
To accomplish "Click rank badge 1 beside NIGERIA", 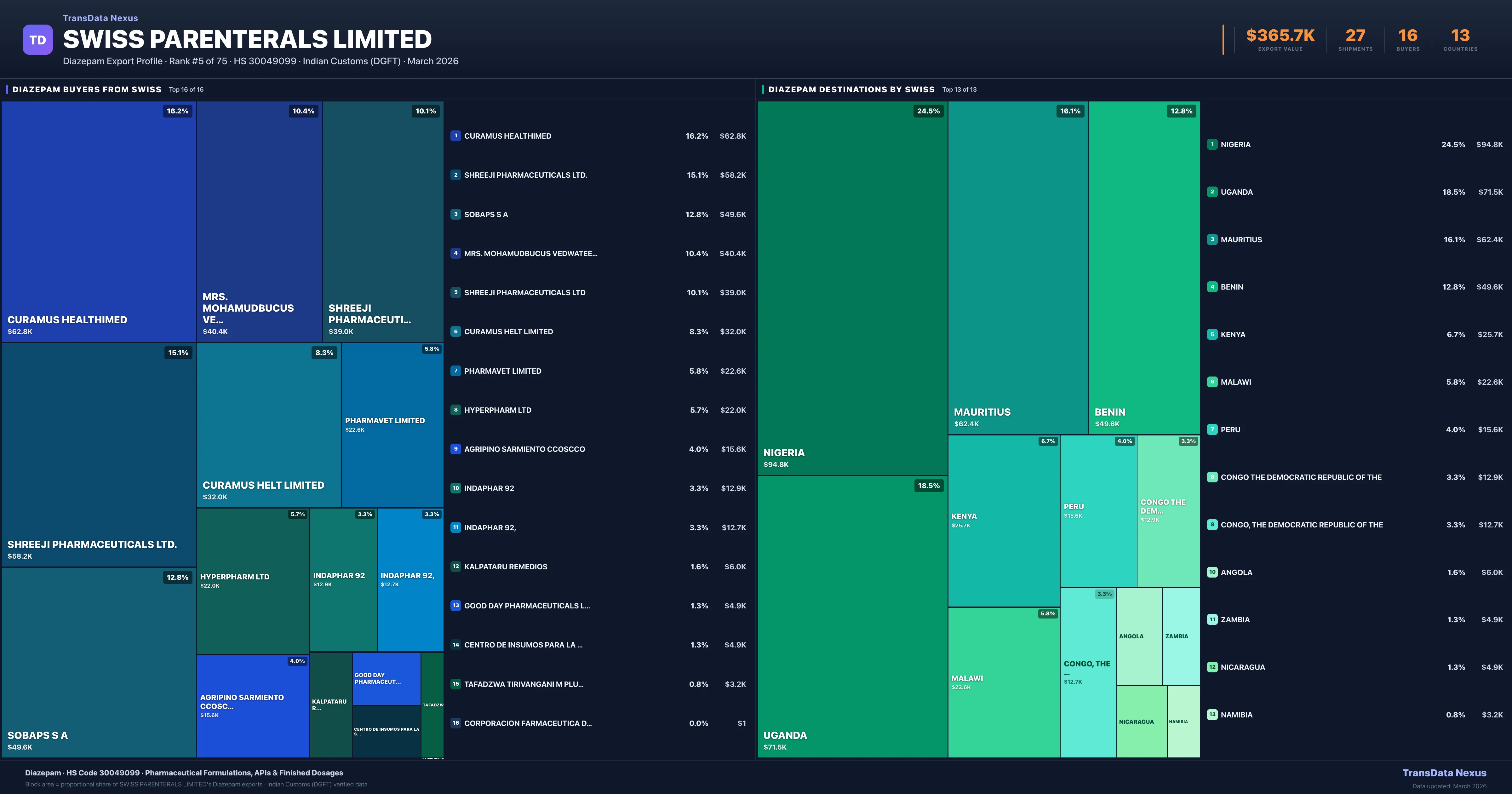I will [x=1212, y=145].
